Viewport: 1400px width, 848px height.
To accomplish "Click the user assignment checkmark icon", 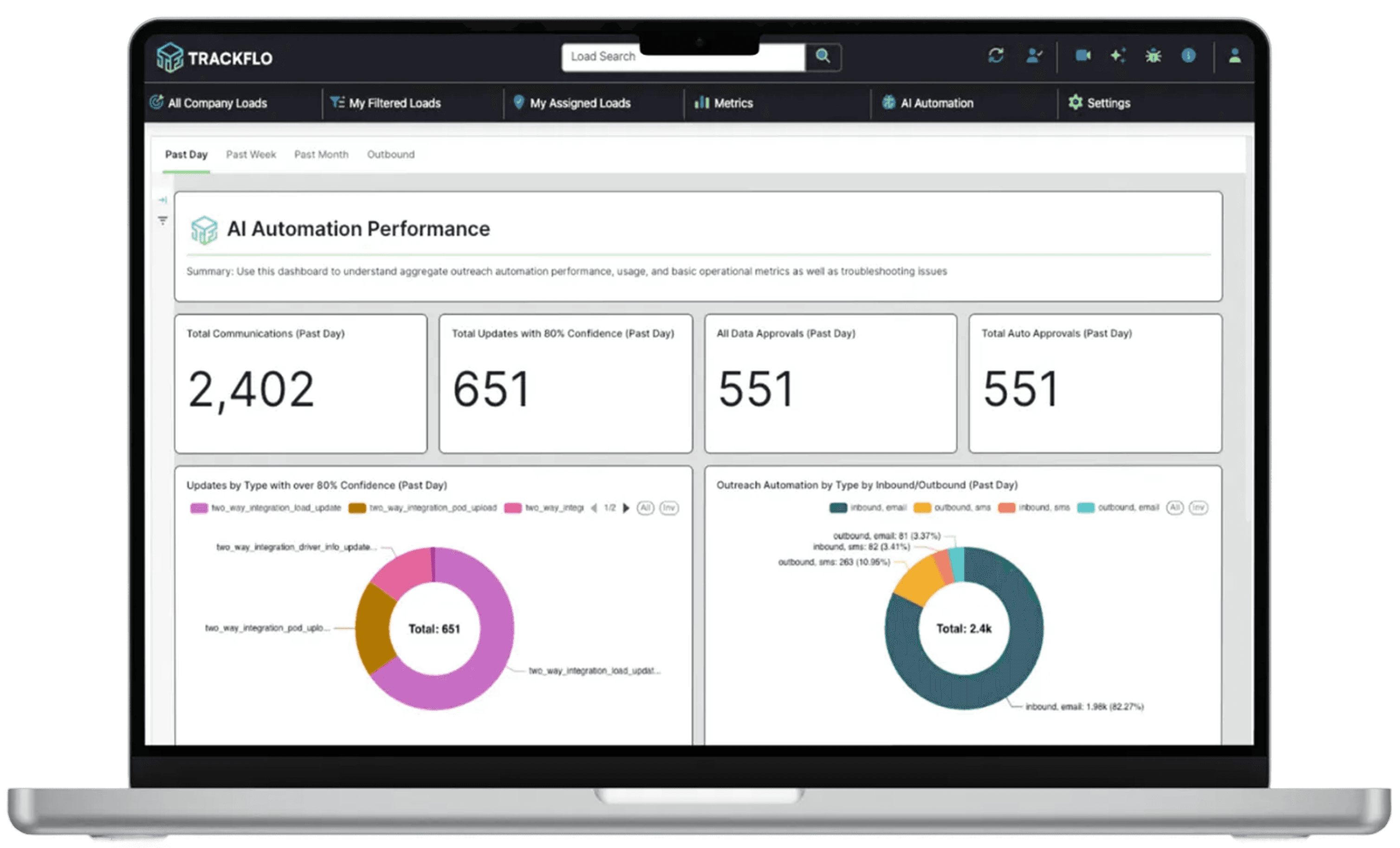I will pos(1034,56).
